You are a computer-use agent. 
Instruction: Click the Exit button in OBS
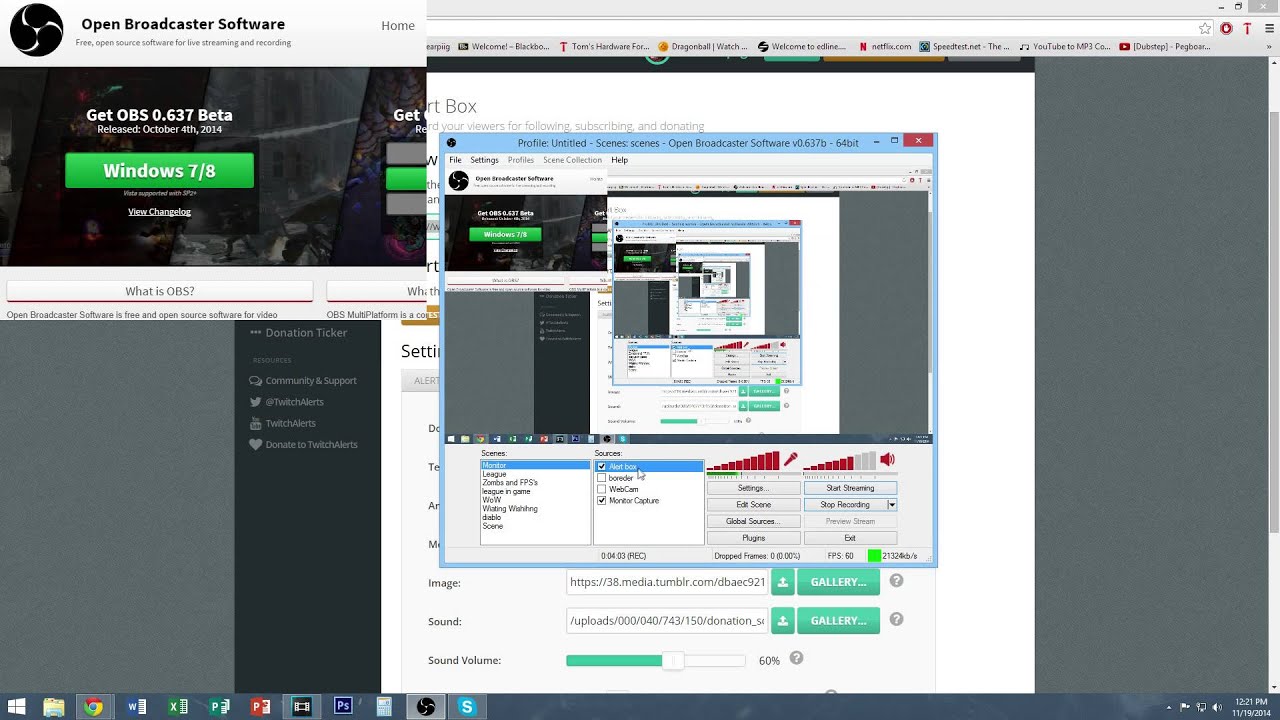850,538
